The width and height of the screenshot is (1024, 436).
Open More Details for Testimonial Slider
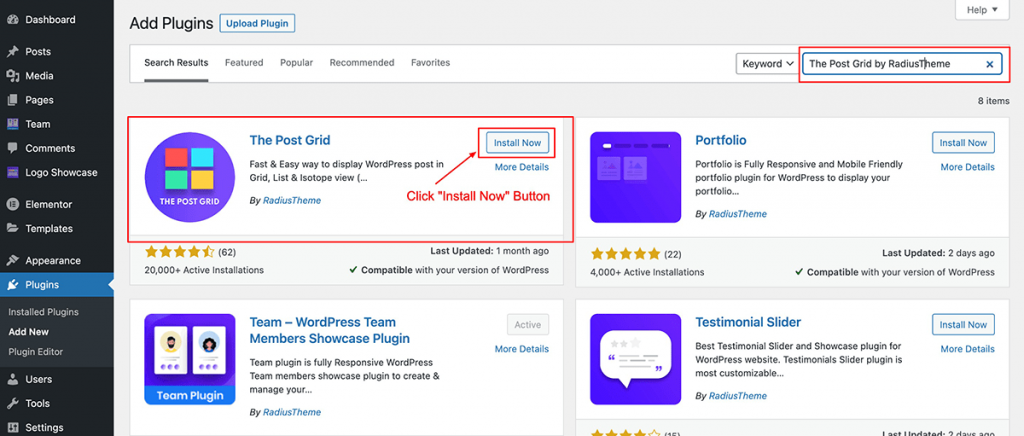(x=967, y=349)
